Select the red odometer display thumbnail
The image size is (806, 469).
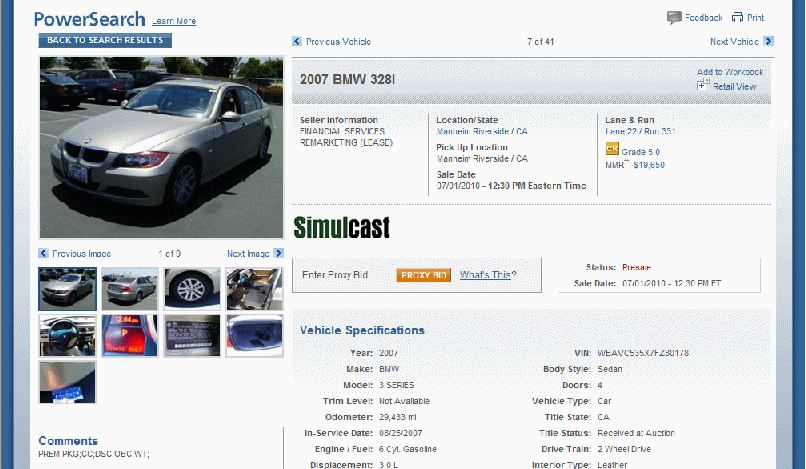coord(130,336)
